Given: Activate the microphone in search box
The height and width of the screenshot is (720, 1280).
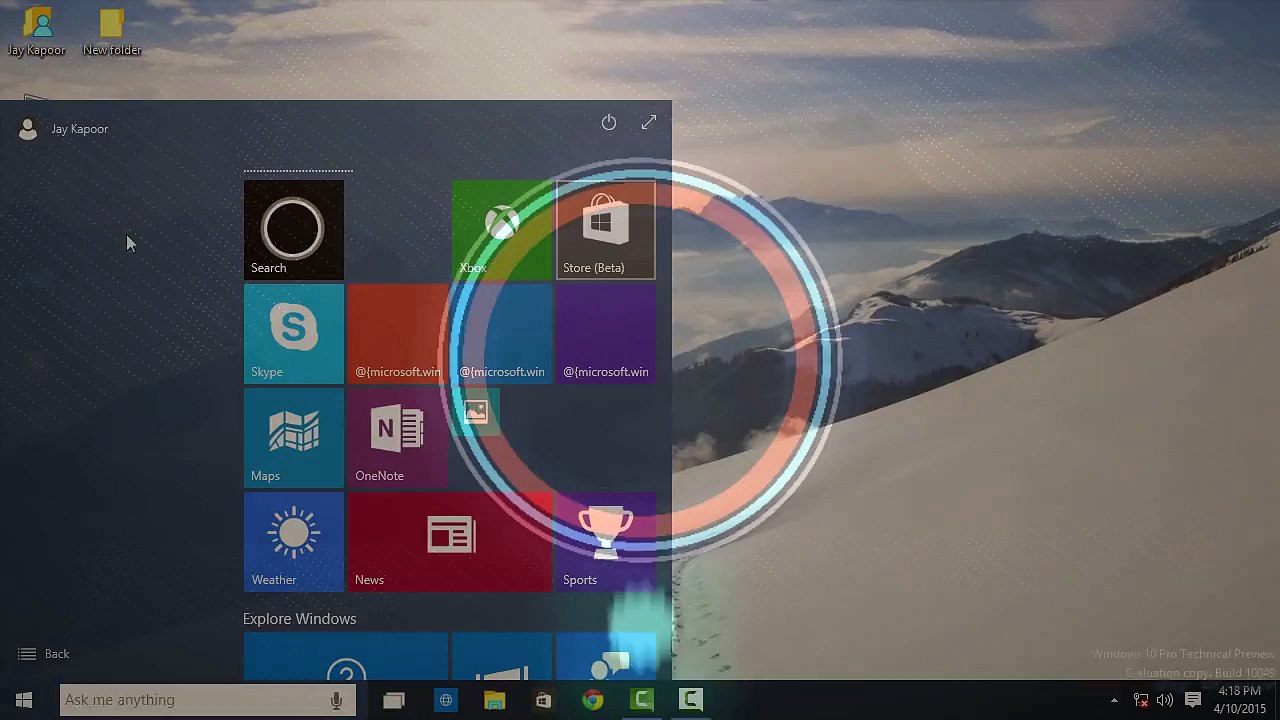Looking at the screenshot, I should [x=337, y=700].
